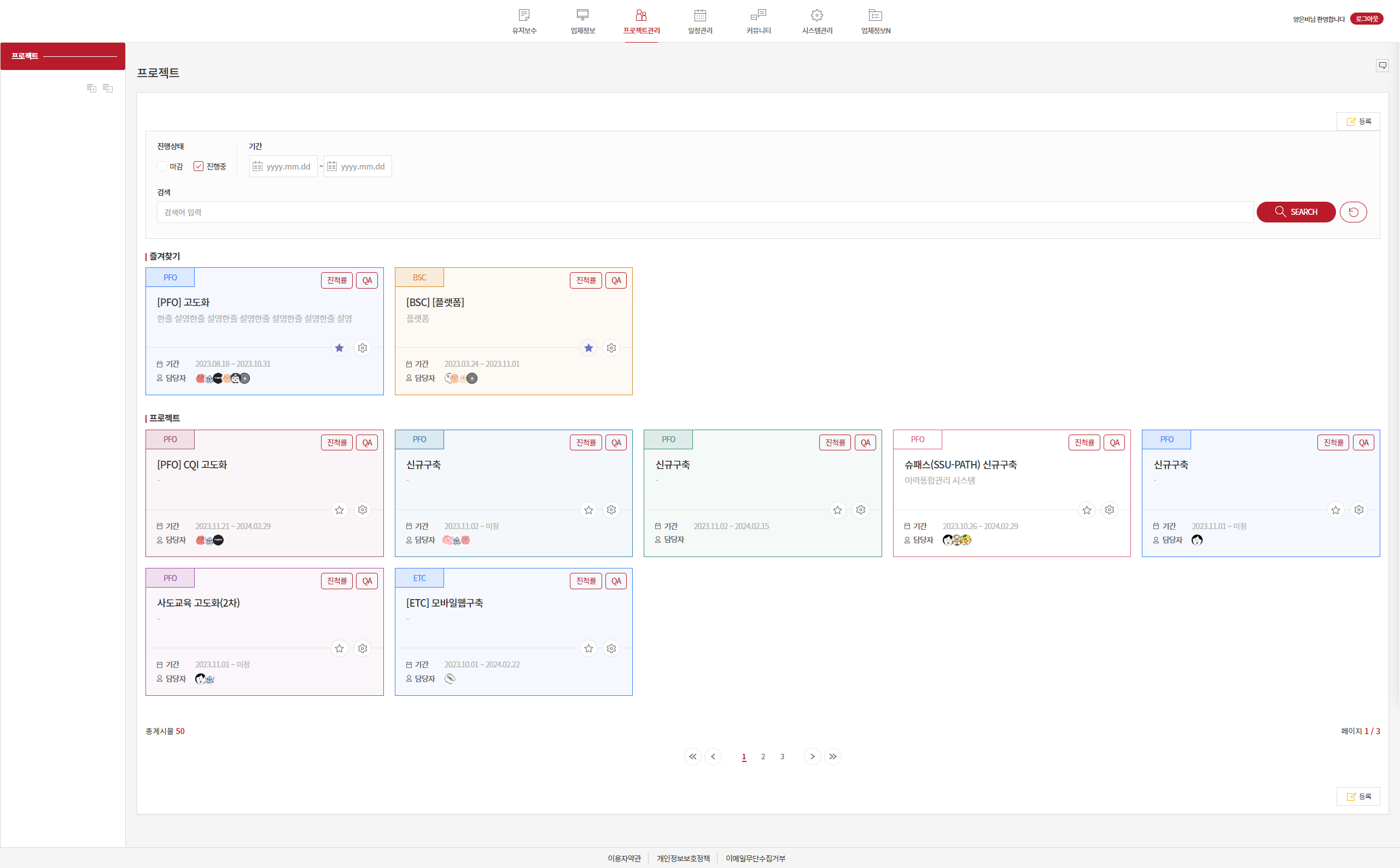
Task: Open settings gear on 사도교육 고도화(2차) card
Action: click(363, 649)
